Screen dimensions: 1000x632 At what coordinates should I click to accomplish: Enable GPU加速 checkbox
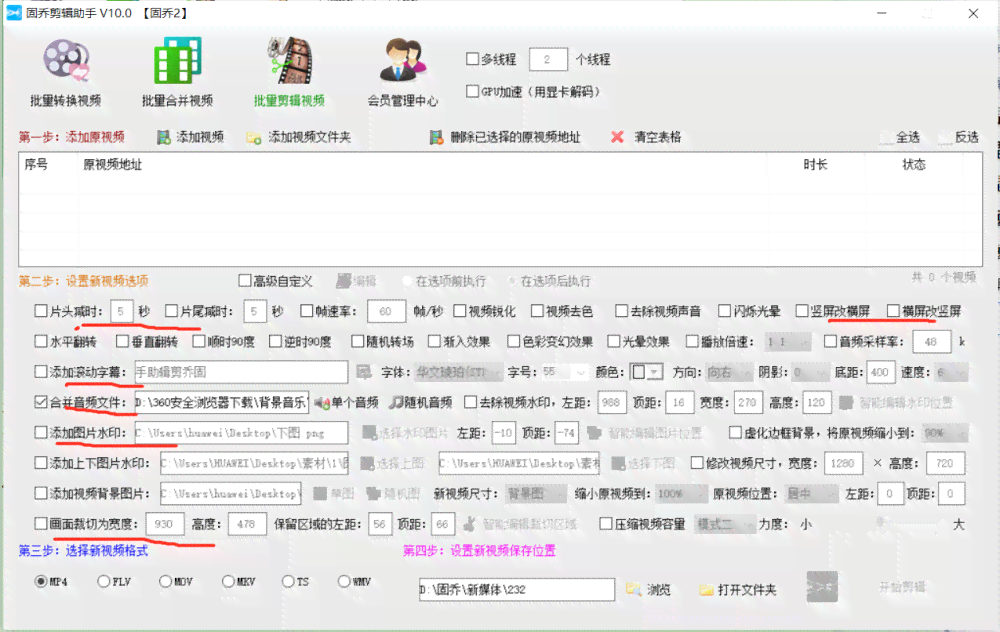pyautogui.click(x=472, y=91)
